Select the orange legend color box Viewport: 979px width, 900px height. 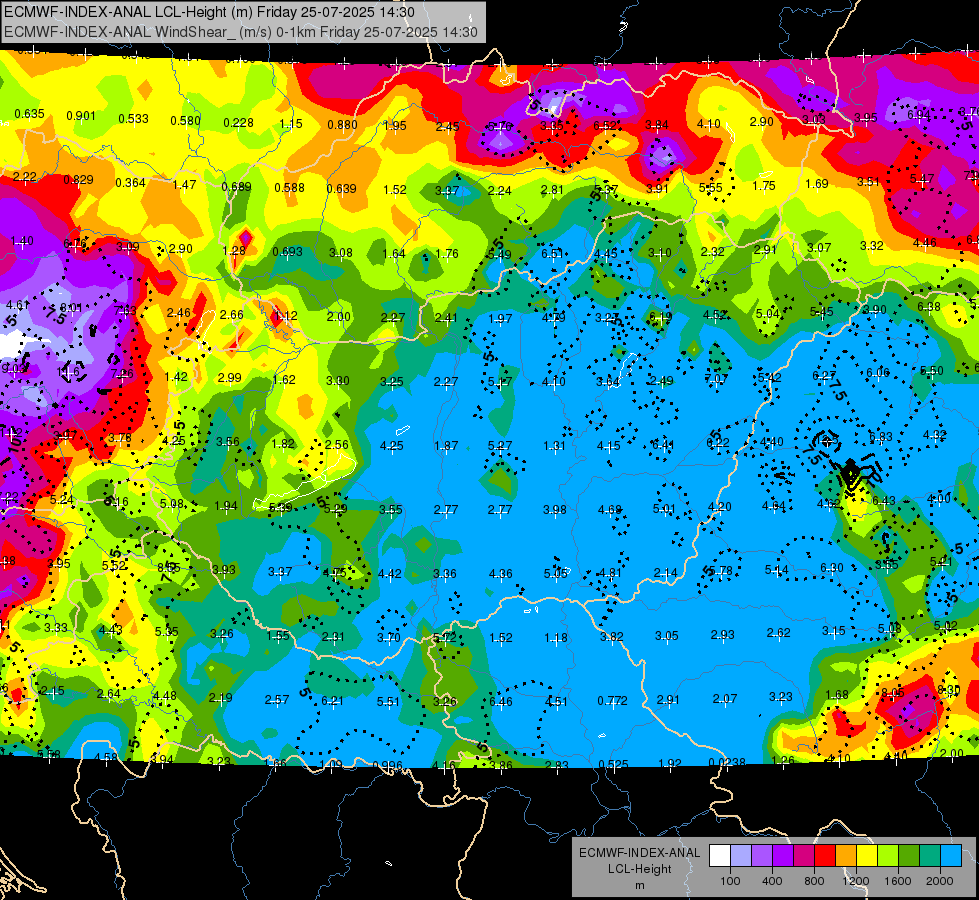pyautogui.click(x=846, y=855)
